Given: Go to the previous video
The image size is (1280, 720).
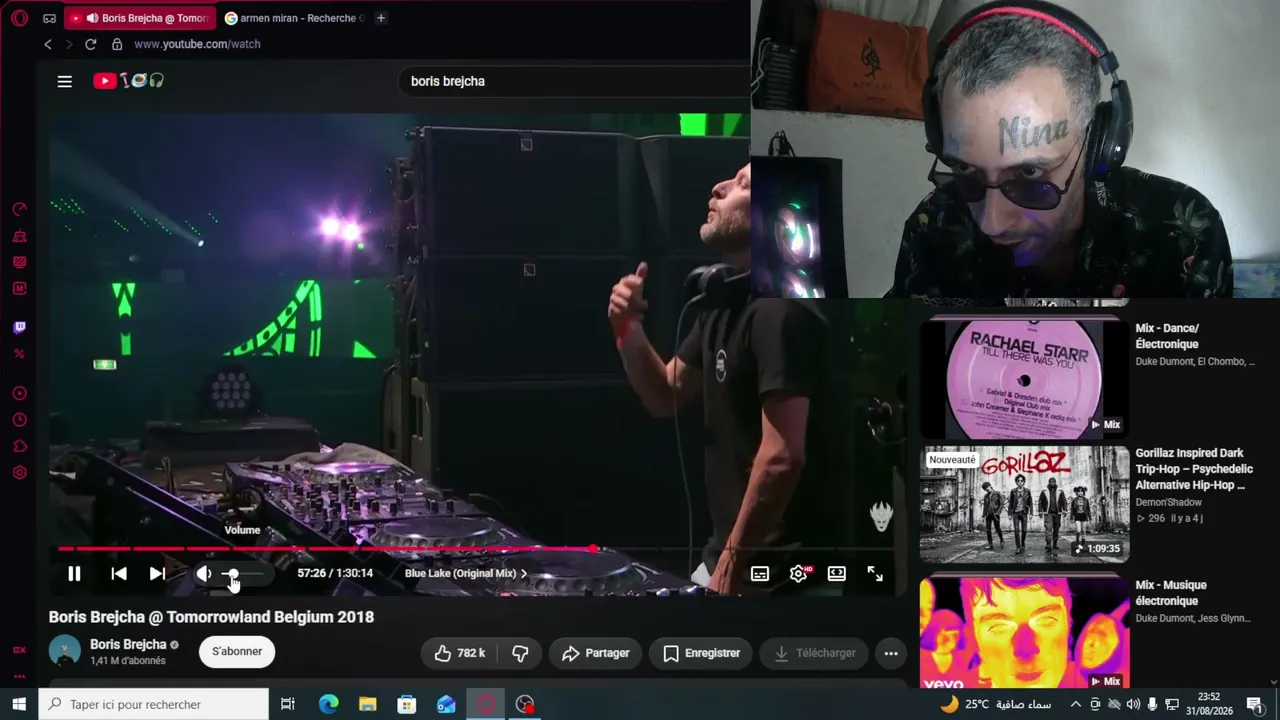Looking at the screenshot, I should (x=119, y=573).
